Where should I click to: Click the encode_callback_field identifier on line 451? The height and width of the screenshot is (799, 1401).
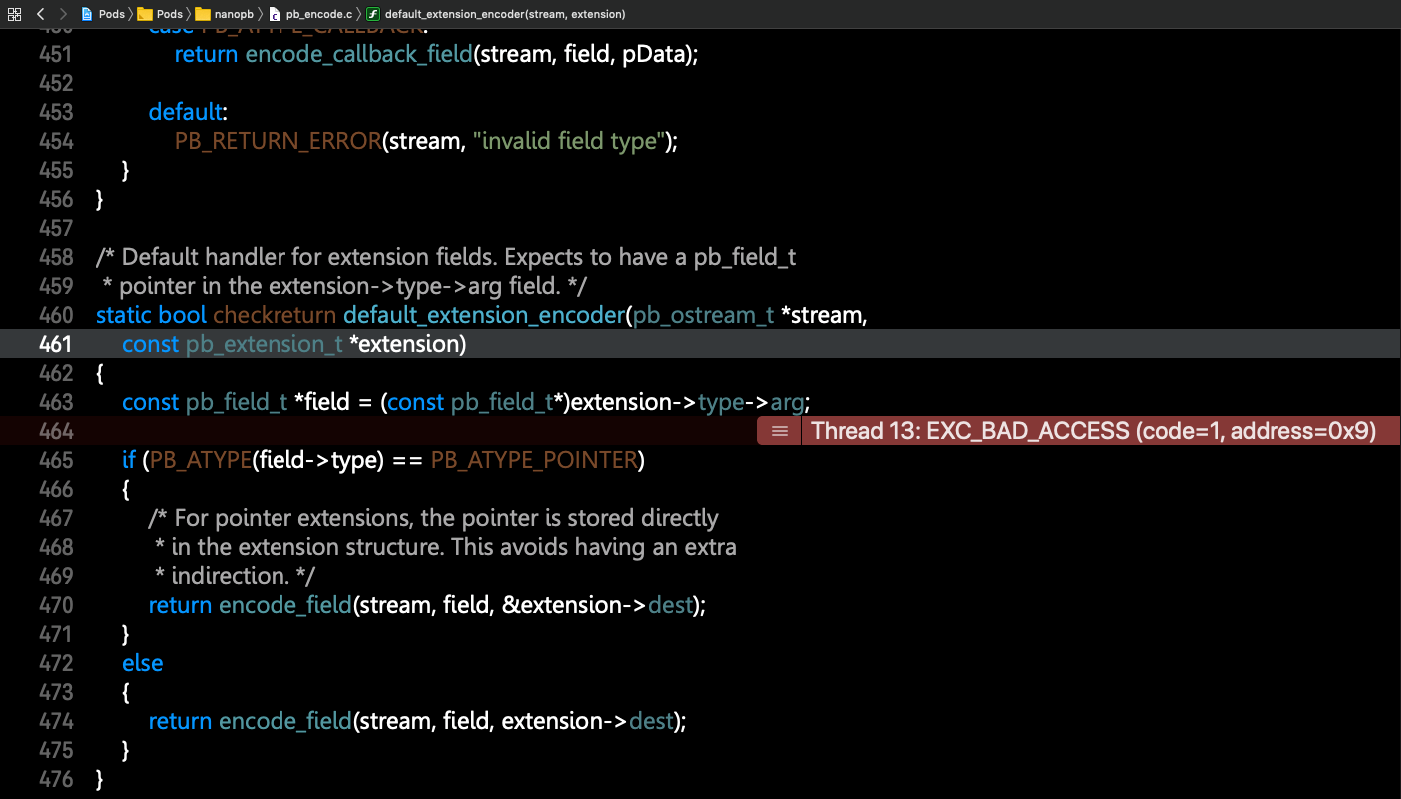(x=359, y=54)
